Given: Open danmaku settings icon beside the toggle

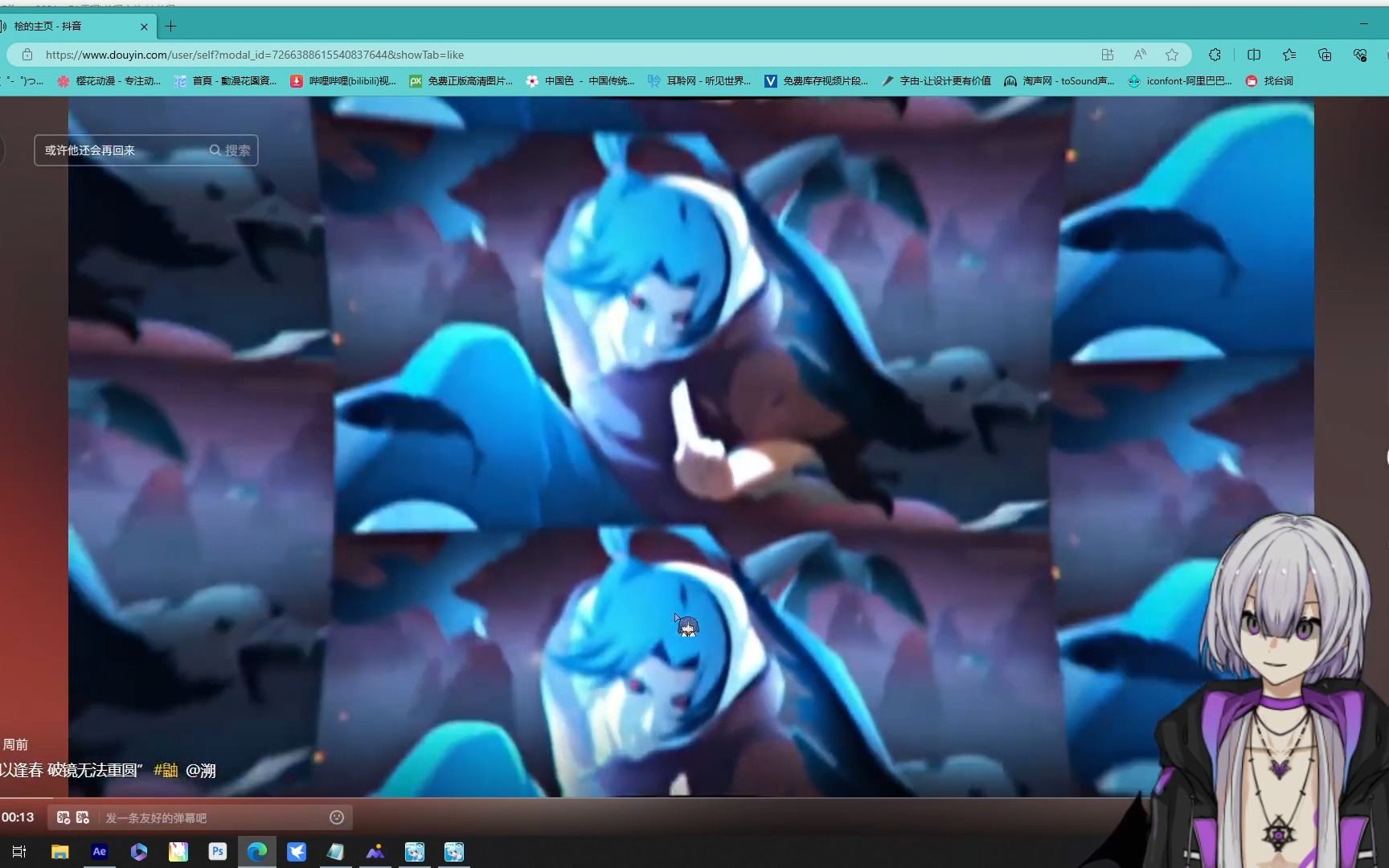Looking at the screenshot, I should (83, 817).
